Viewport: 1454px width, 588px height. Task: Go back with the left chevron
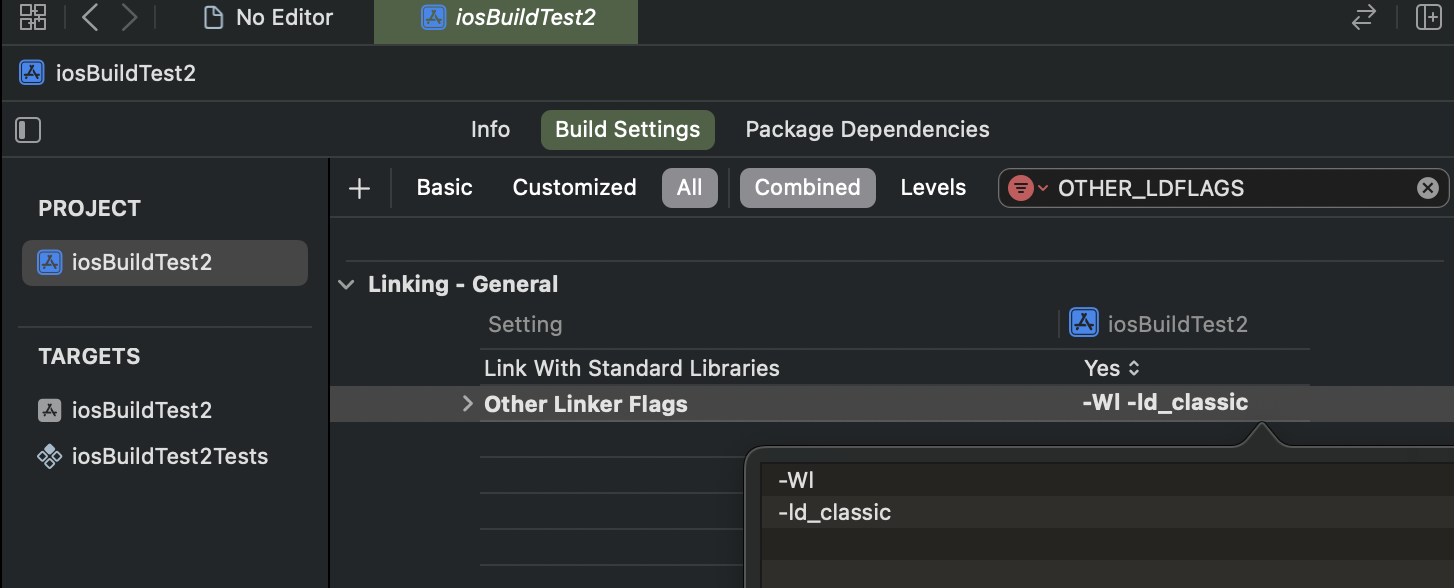[90, 17]
